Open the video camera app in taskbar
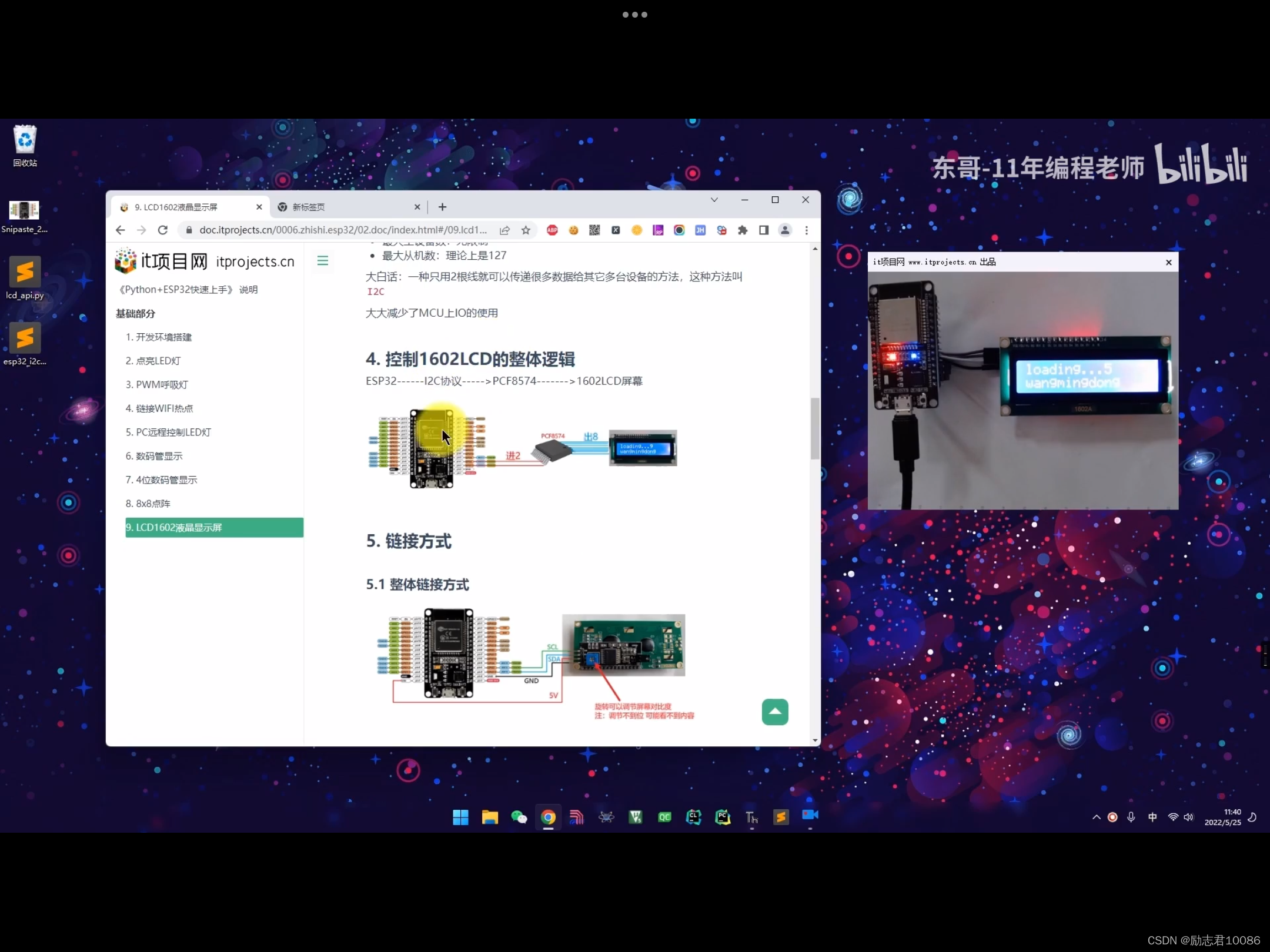 [x=810, y=815]
